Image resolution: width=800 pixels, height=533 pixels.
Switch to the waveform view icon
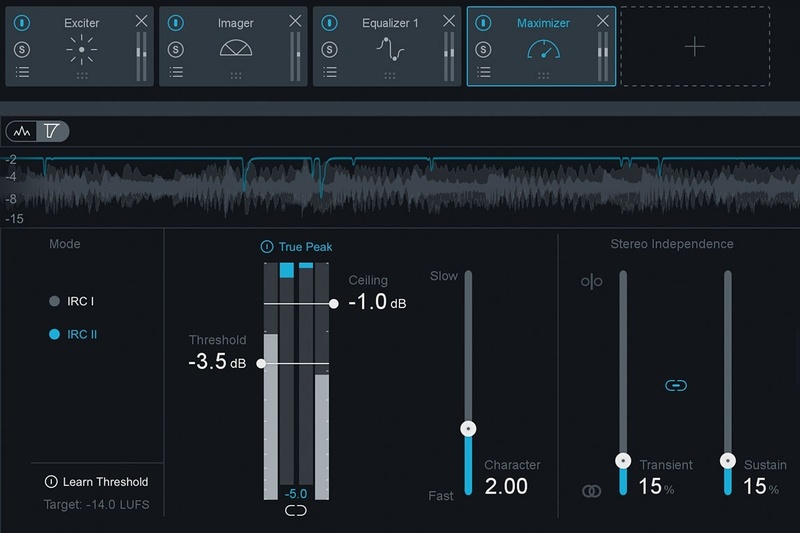22,131
